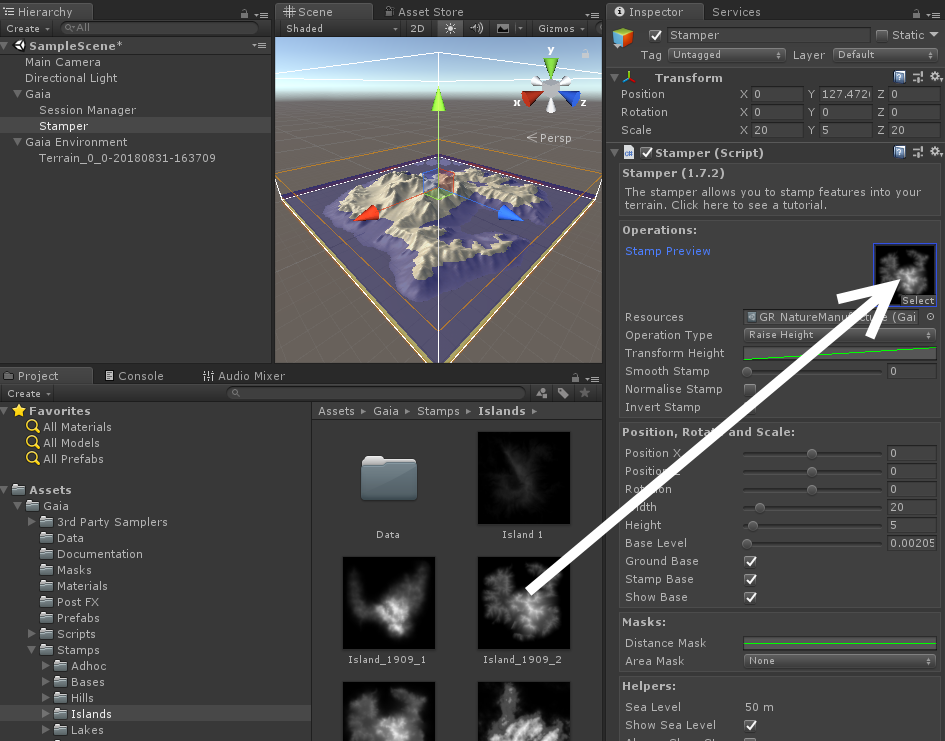Viewport: 945px width, 741px height.
Task: Toggle scene lighting sun icon
Action: click(450, 29)
